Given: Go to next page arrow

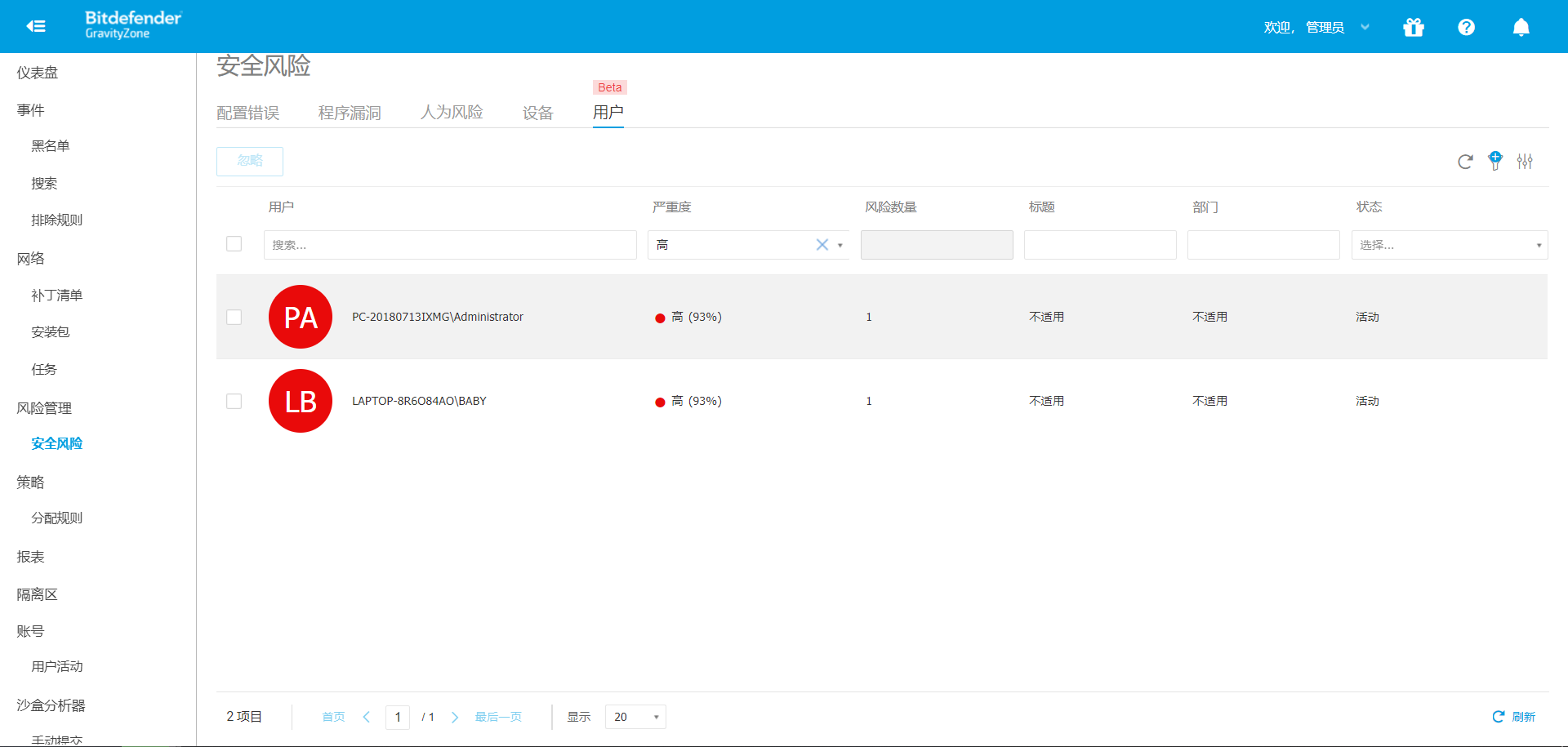Looking at the screenshot, I should [x=455, y=717].
